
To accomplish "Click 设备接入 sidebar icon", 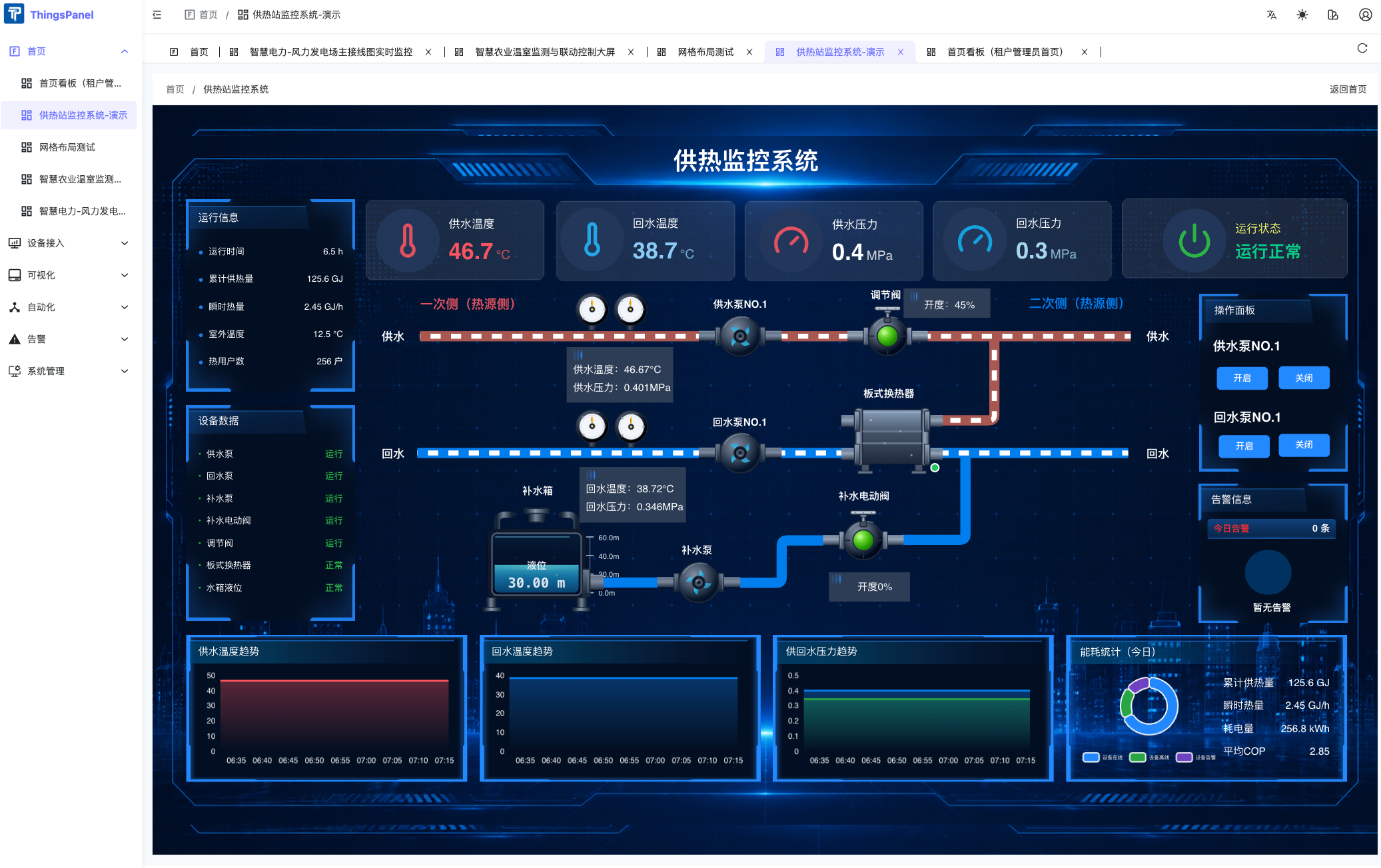I will pos(14,243).
